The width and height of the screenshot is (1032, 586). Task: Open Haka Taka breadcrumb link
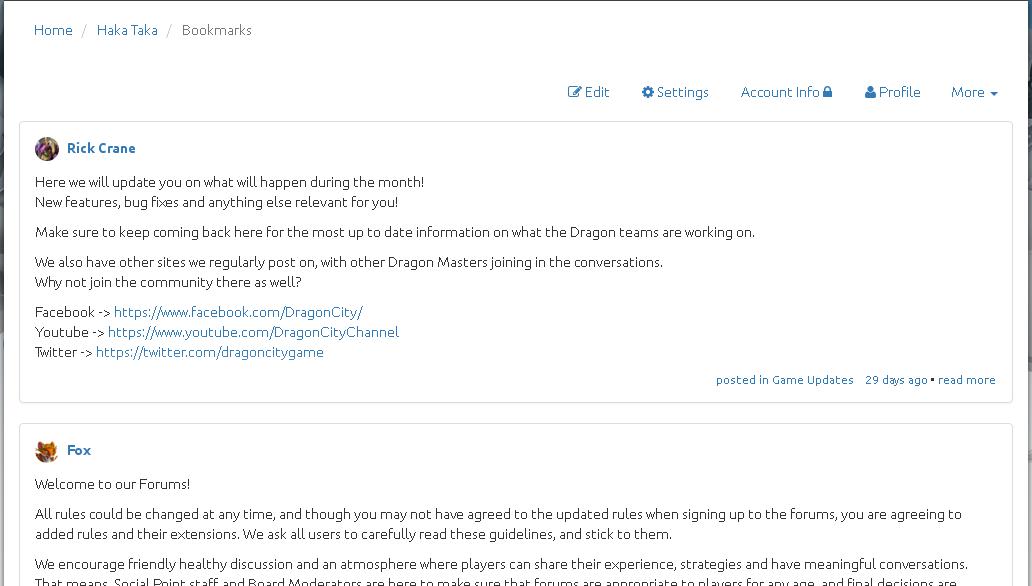tap(127, 30)
